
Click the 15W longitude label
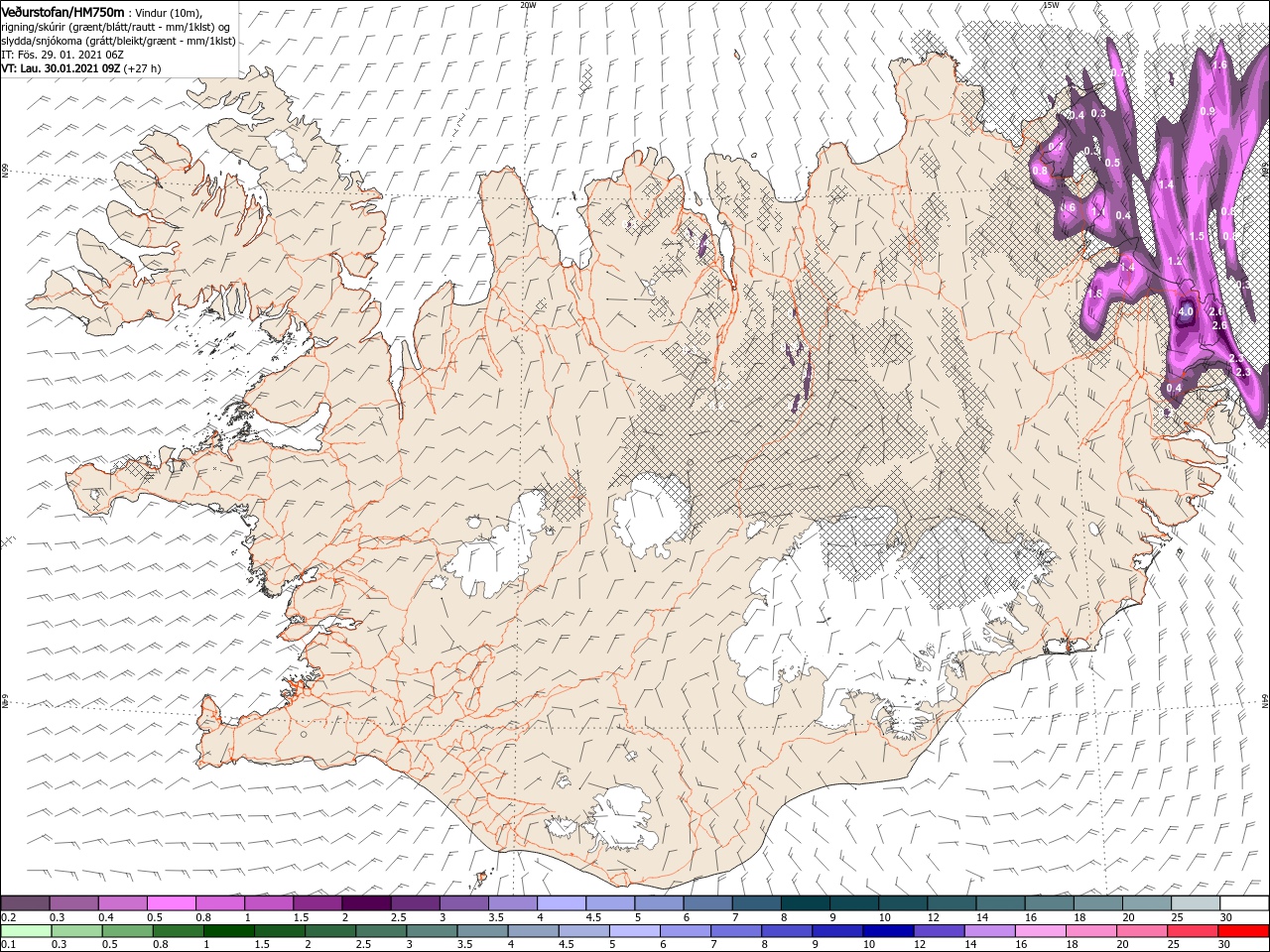click(x=1051, y=5)
